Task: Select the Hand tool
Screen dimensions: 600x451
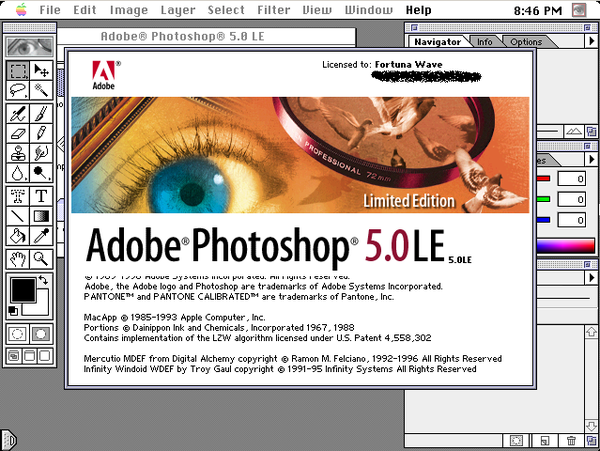Action: 18,259
